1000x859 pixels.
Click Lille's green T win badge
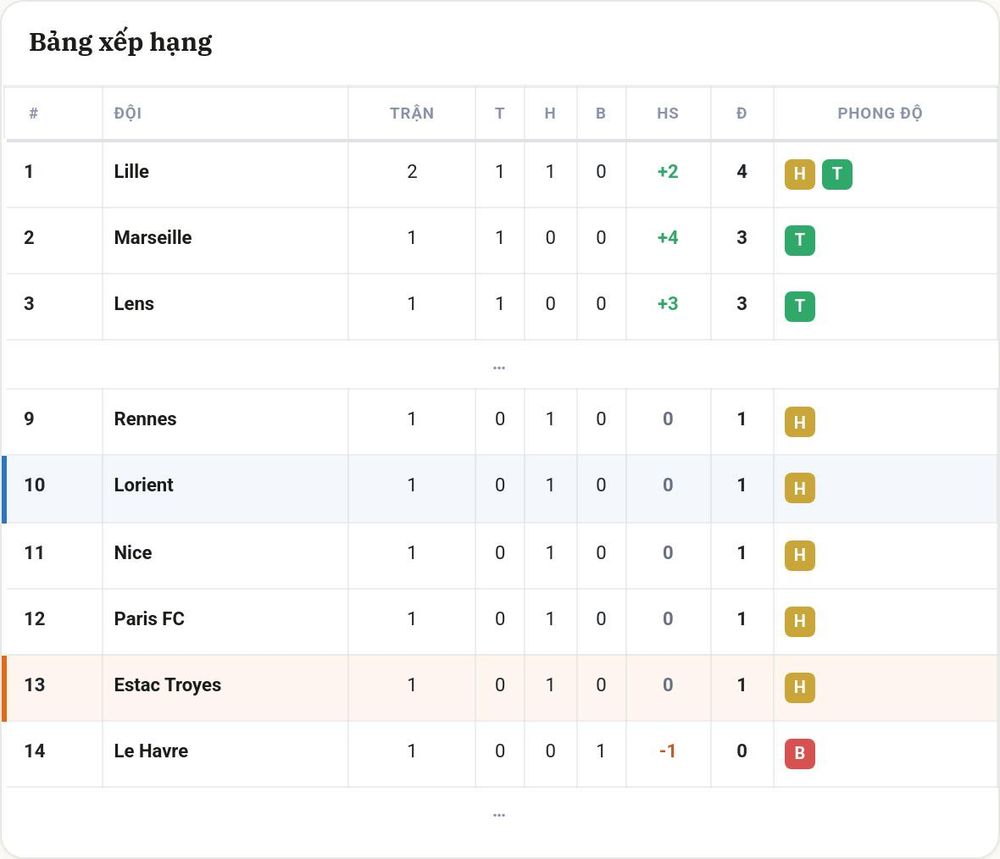(837, 174)
